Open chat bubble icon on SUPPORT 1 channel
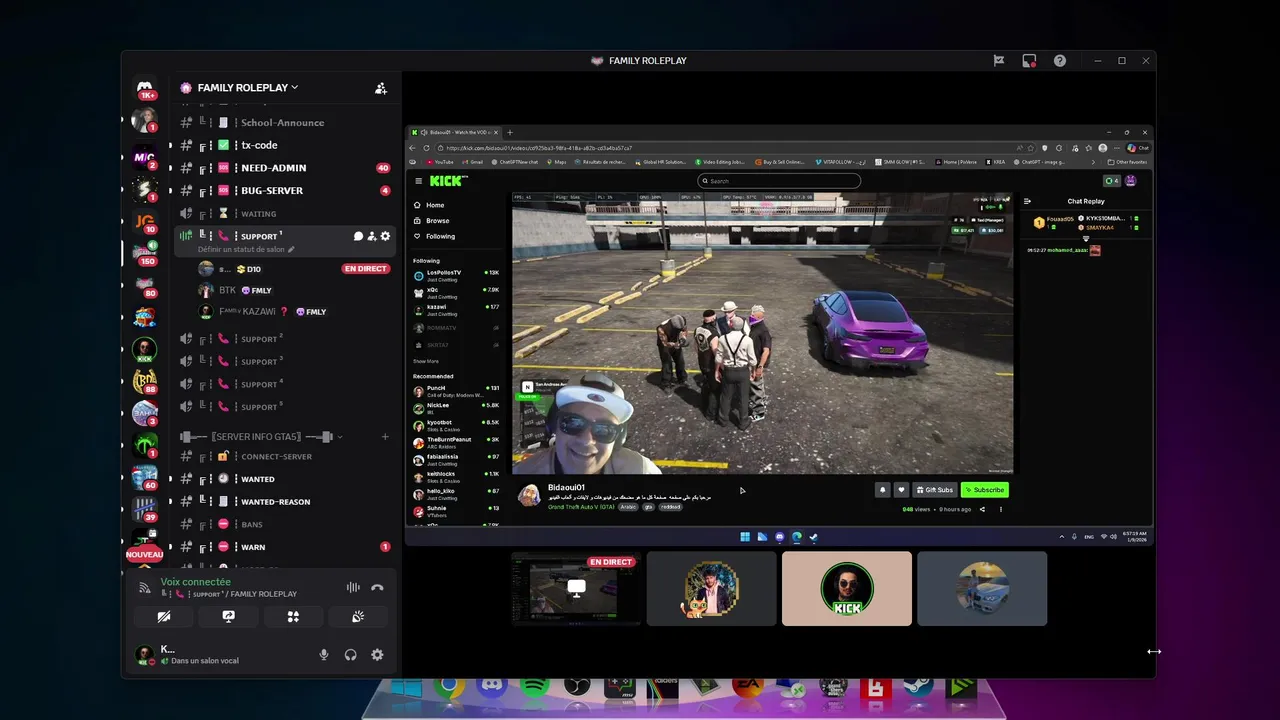This screenshot has height=720, width=1280. 358,236
